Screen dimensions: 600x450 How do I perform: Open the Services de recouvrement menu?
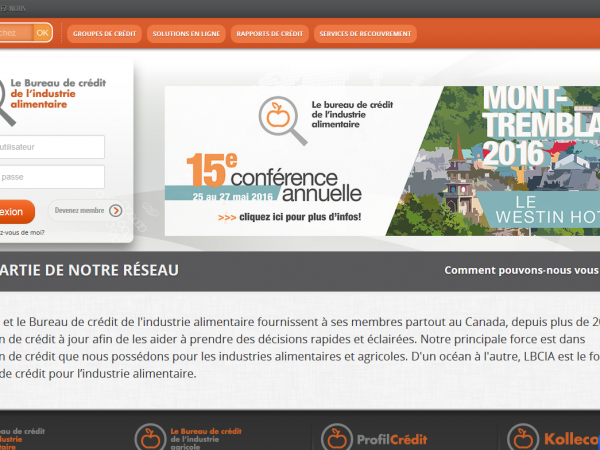click(365, 34)
